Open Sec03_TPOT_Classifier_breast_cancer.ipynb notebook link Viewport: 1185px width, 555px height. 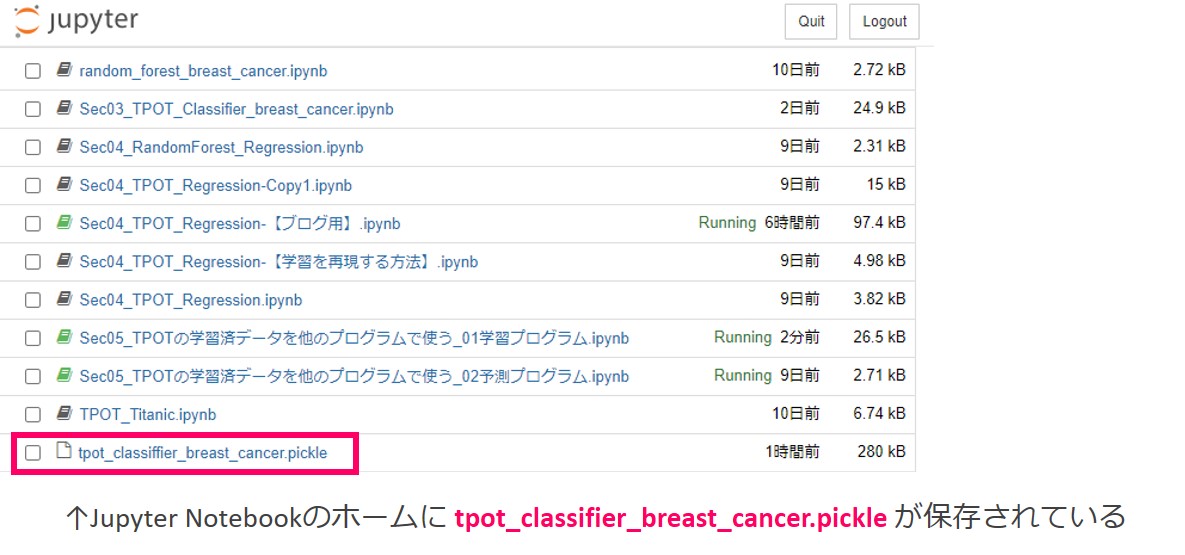click(x=237, y=109)
